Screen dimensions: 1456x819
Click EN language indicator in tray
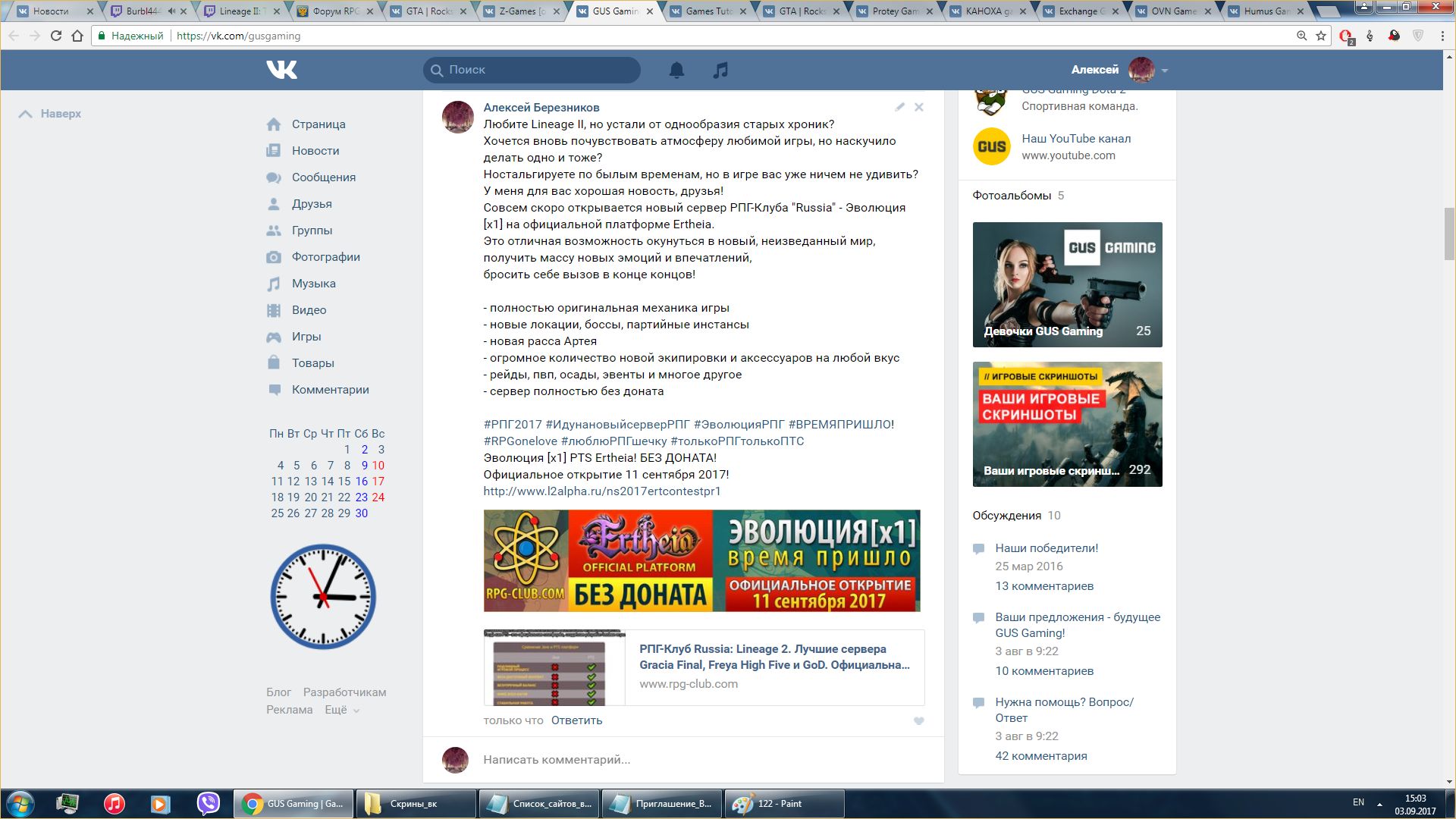1358,802
